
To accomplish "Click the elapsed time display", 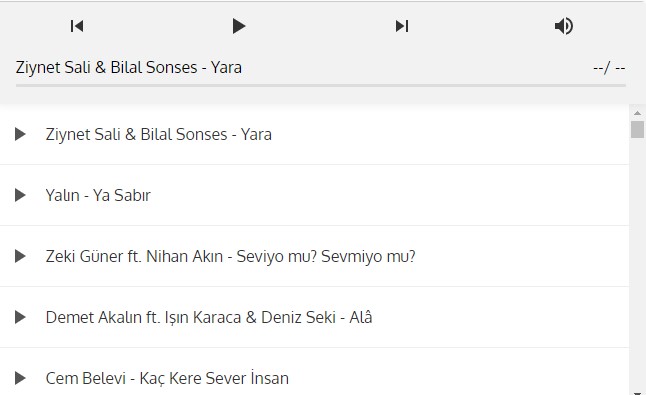I will tap(609, 68).
